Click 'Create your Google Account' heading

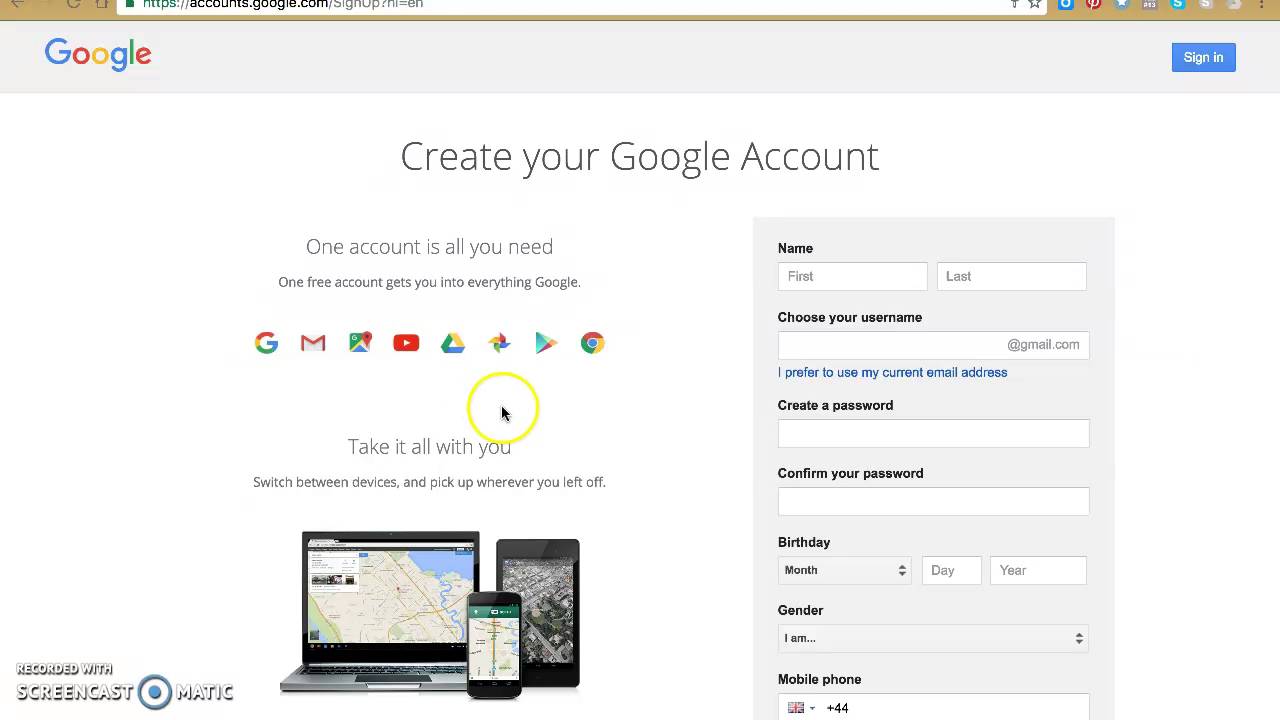(x=640, y=156)
